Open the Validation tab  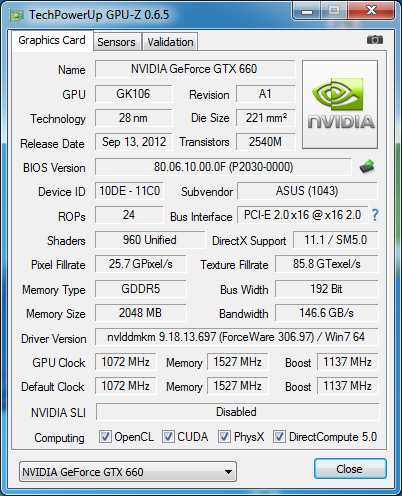point(170,42)
